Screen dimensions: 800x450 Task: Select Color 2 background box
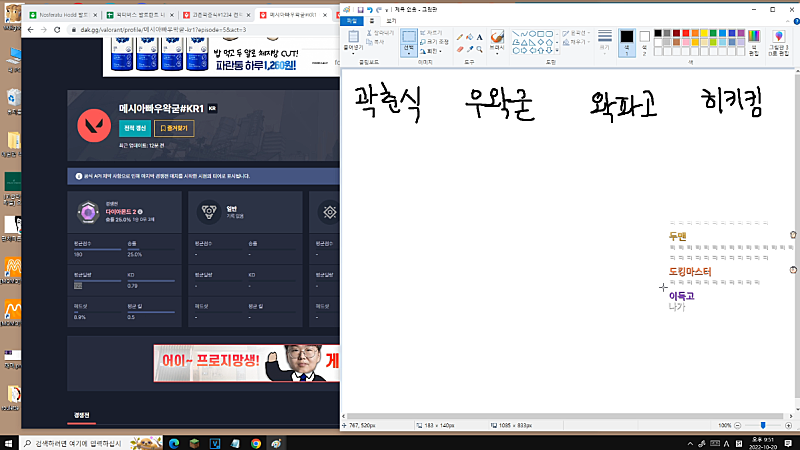(x=645, y=40)
